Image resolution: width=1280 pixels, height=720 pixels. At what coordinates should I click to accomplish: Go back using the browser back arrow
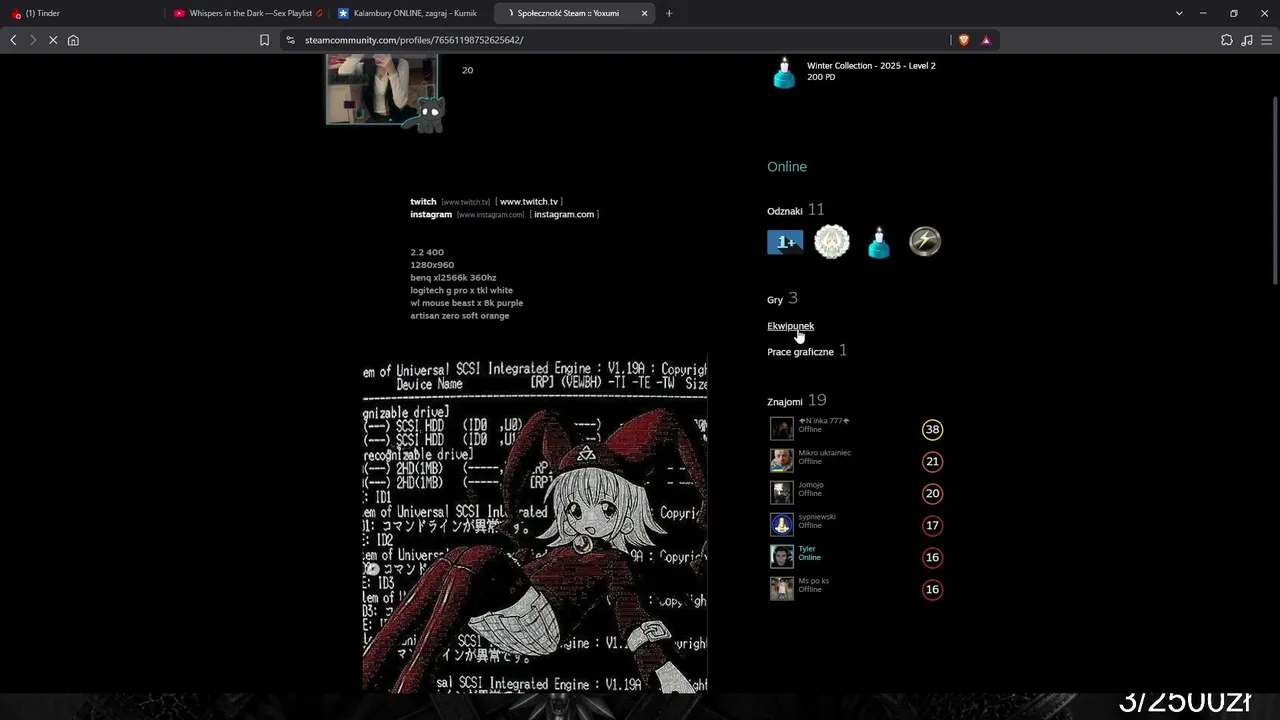[x=13, y=40]
